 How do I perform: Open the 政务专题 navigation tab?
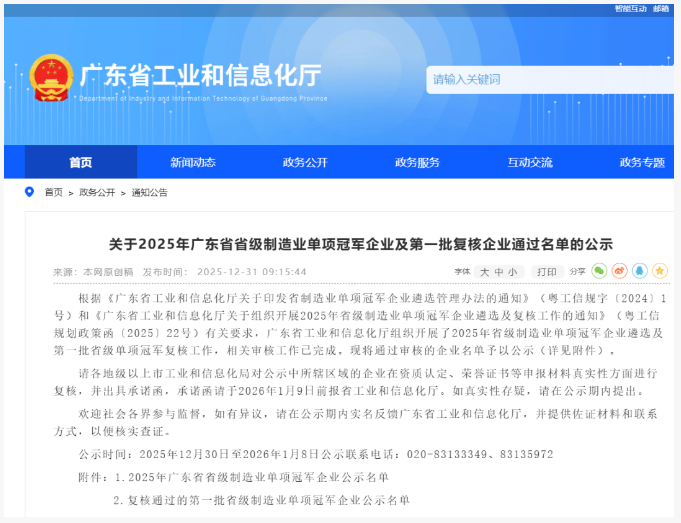tap(641, 162)
